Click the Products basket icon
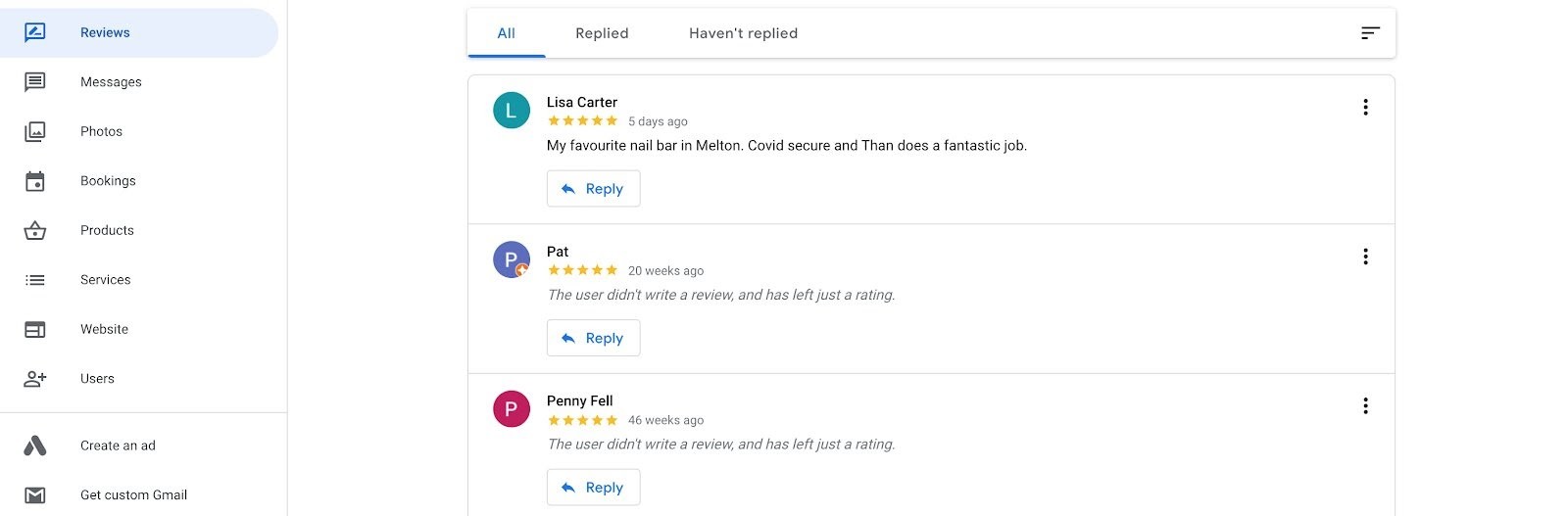Image resolution: width=1568 pixels, height=516 pixels. tap(35, 231)
